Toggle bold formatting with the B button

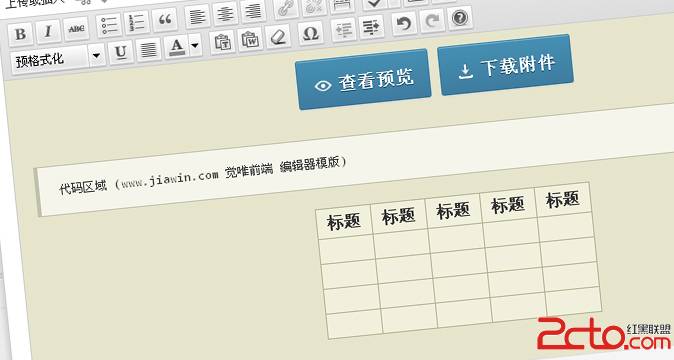(x=20, y=34)
